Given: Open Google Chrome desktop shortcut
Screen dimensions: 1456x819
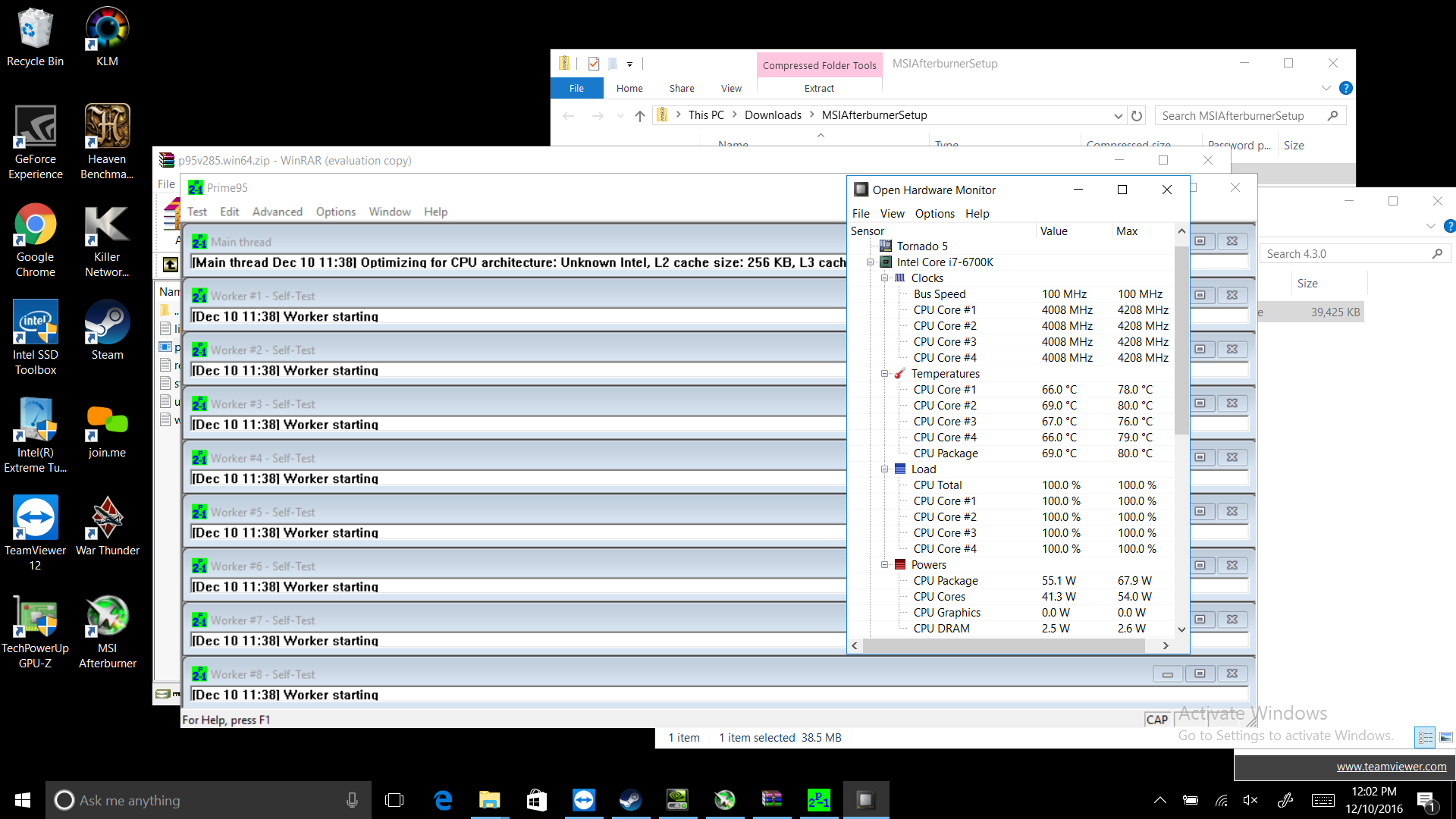Looking at the screenshot, I should [x=35, y=240].
